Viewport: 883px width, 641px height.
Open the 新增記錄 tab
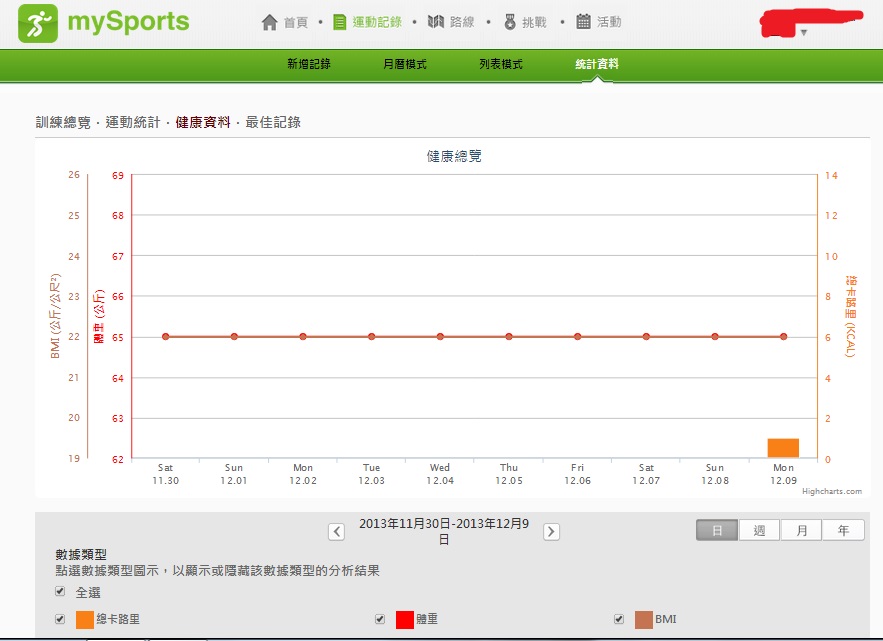coord(309,64)
